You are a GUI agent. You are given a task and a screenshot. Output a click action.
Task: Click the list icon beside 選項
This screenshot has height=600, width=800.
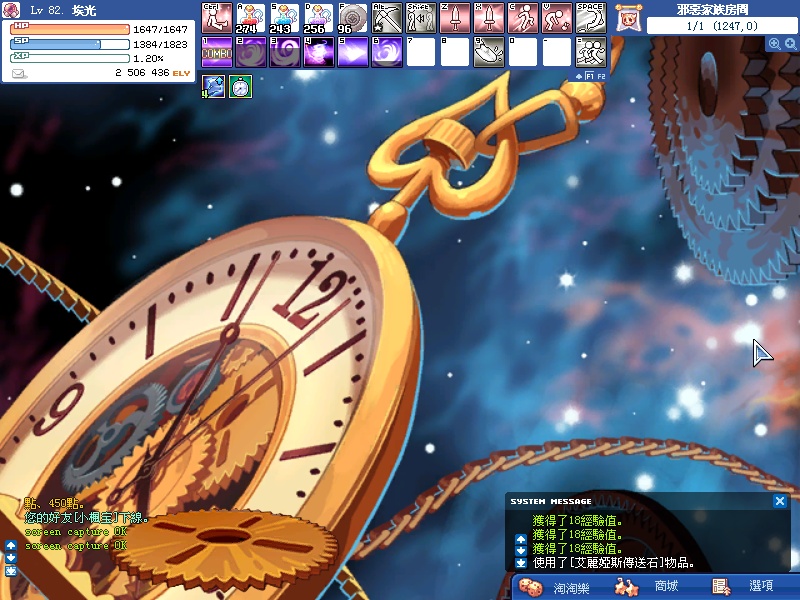720,587
